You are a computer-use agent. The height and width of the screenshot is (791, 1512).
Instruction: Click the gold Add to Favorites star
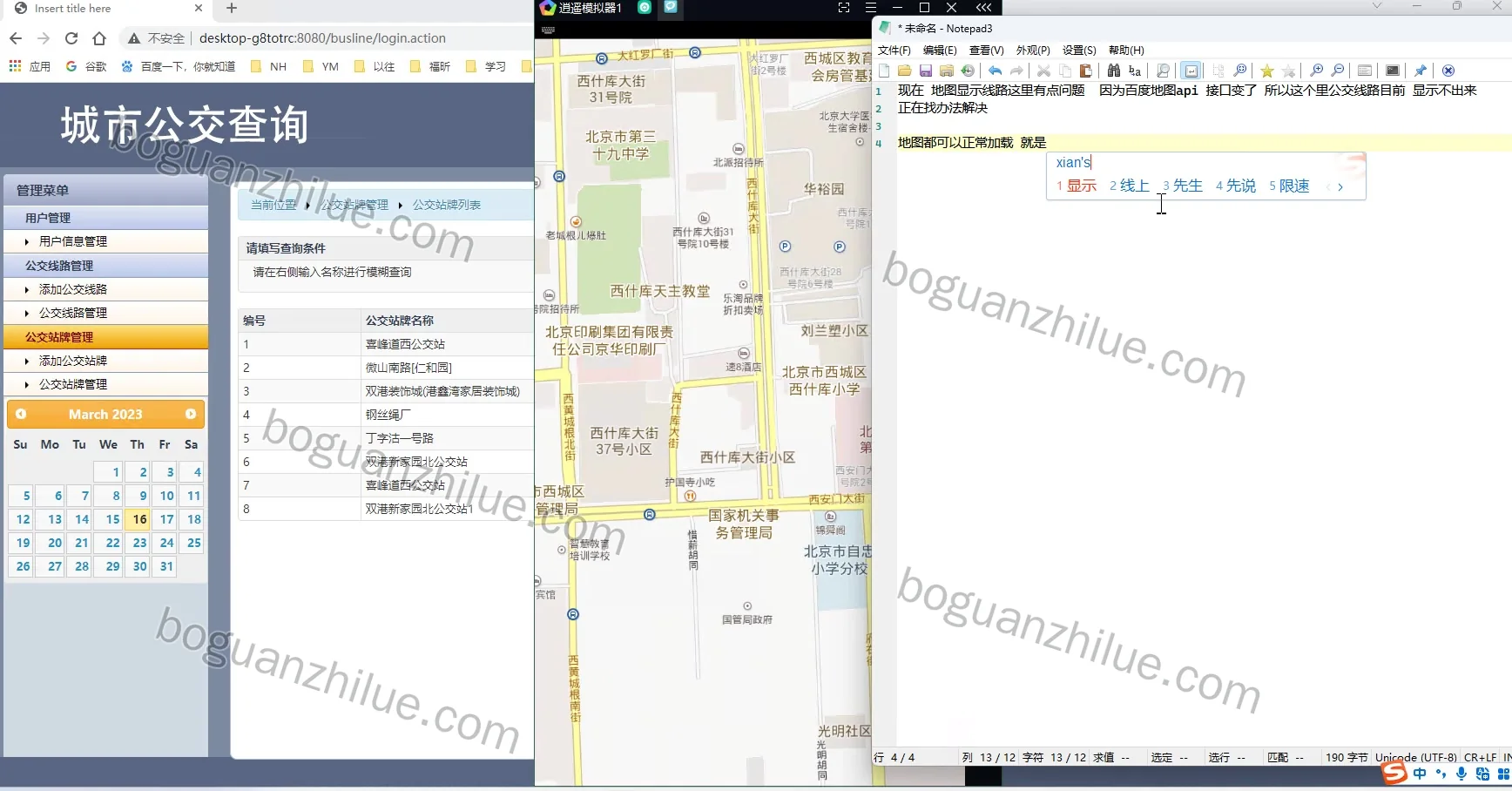coord(1267,71)
